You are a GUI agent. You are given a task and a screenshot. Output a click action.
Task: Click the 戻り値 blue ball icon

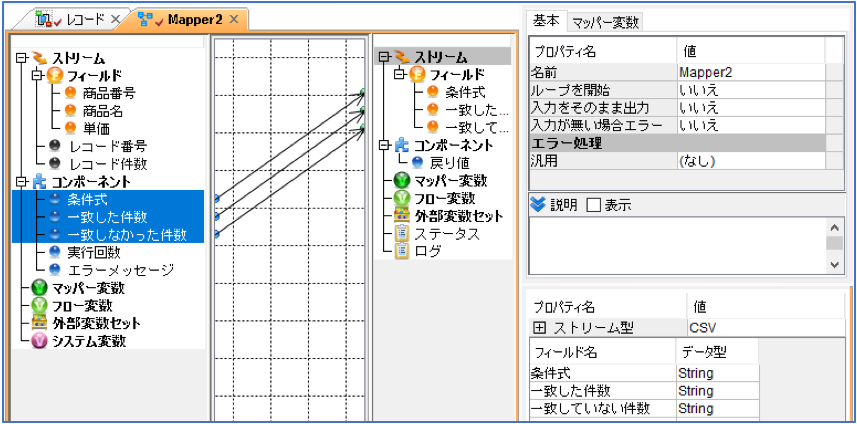pos(417,162)
